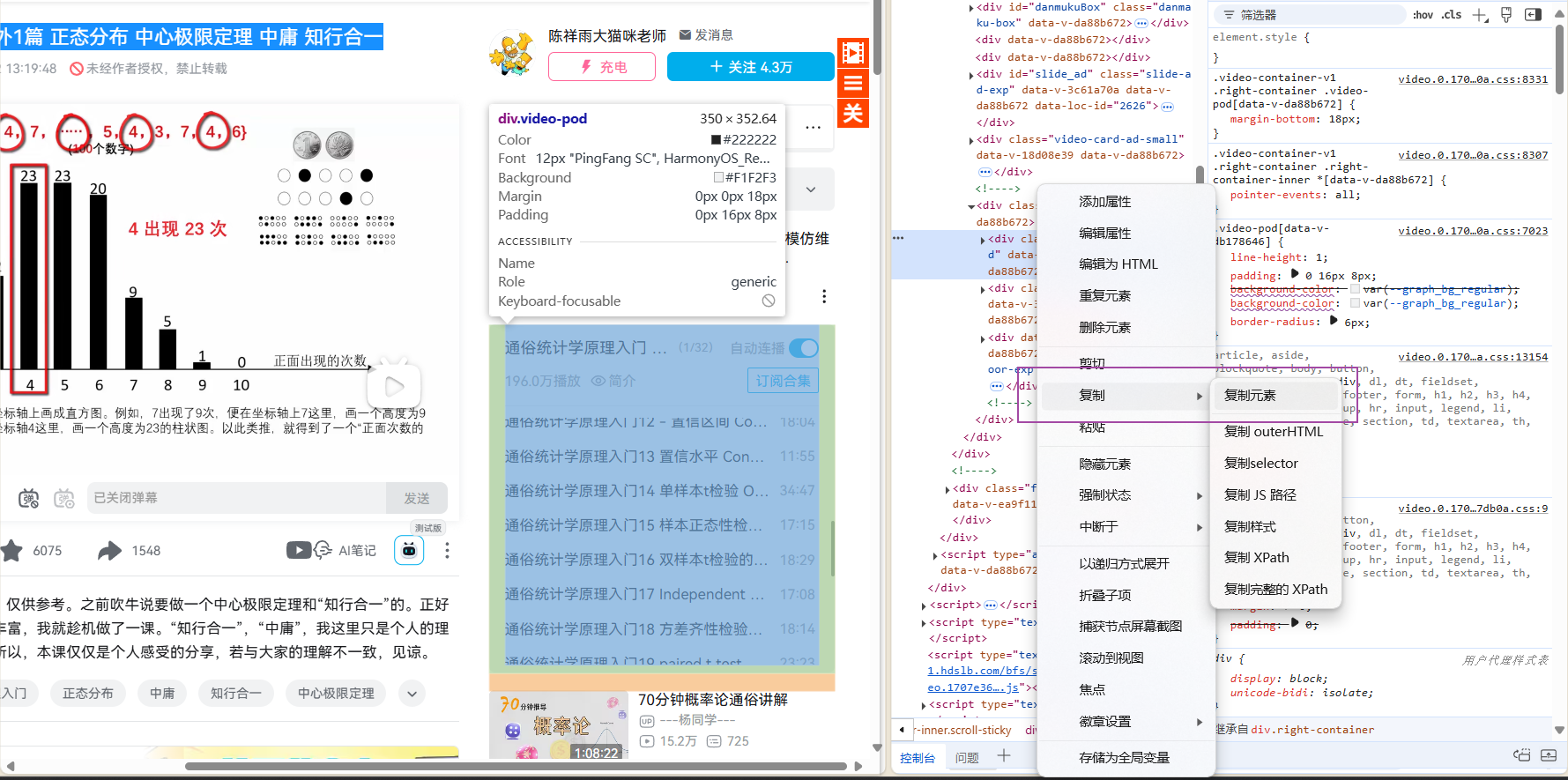Click dock drawer undock icon

click(x=1521, y=755)
